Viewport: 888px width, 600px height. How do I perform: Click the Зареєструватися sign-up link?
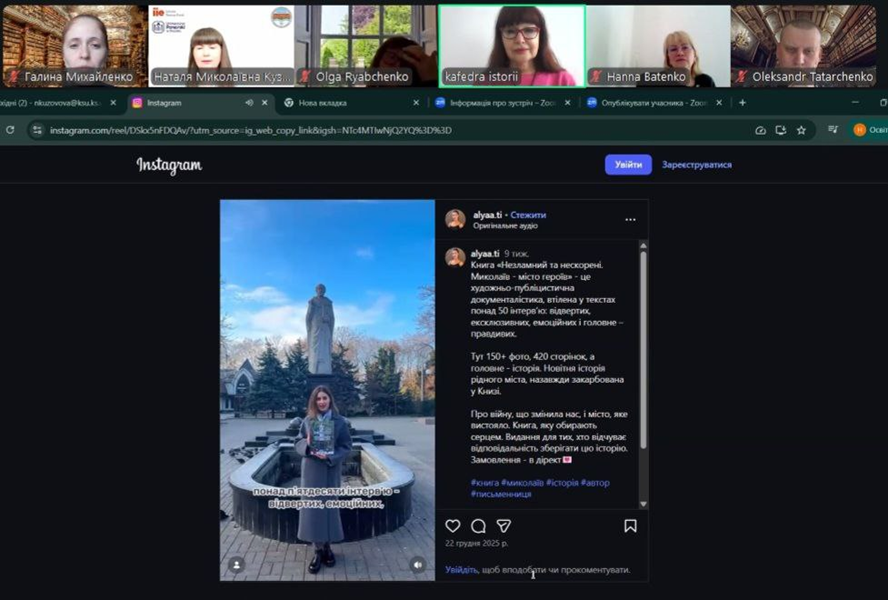(696, 165)
